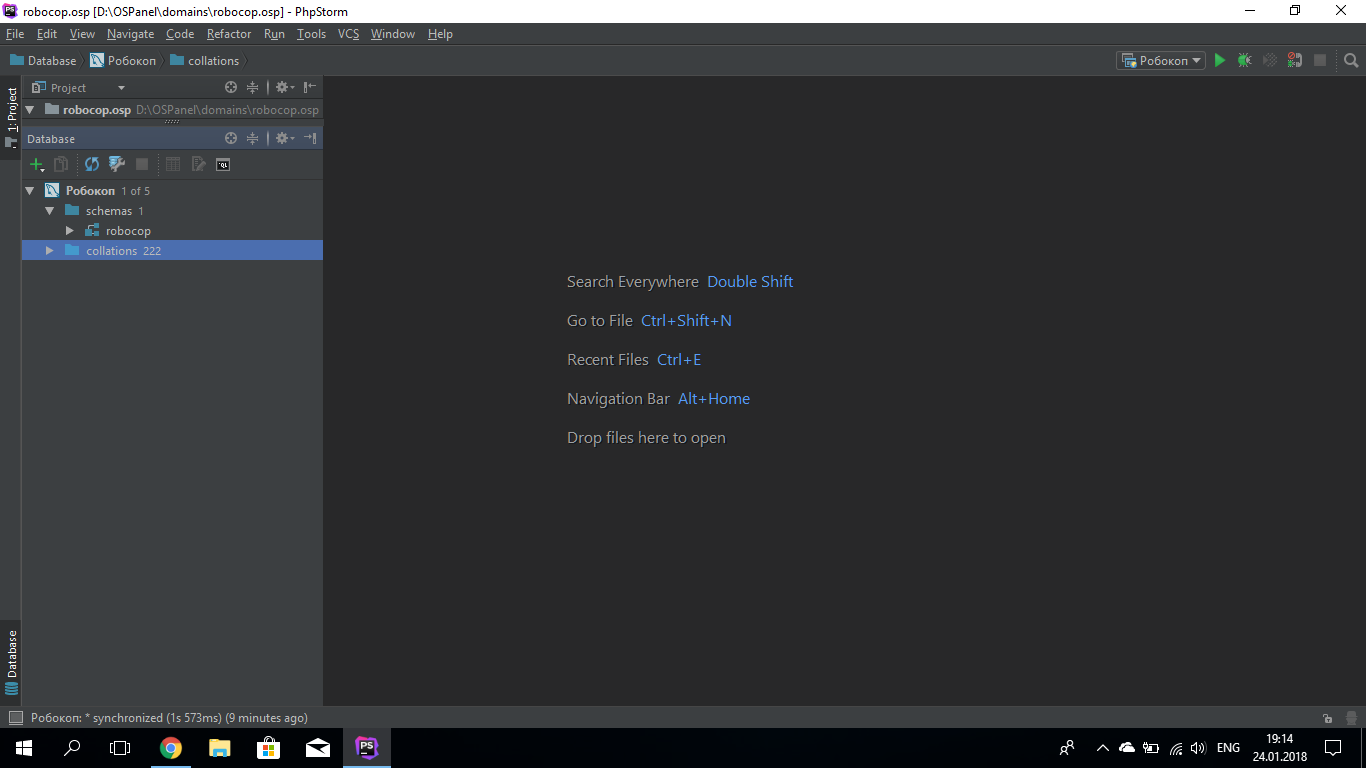Open the Tools menu
1366x768 pixels.
click(x=311, y=34)
